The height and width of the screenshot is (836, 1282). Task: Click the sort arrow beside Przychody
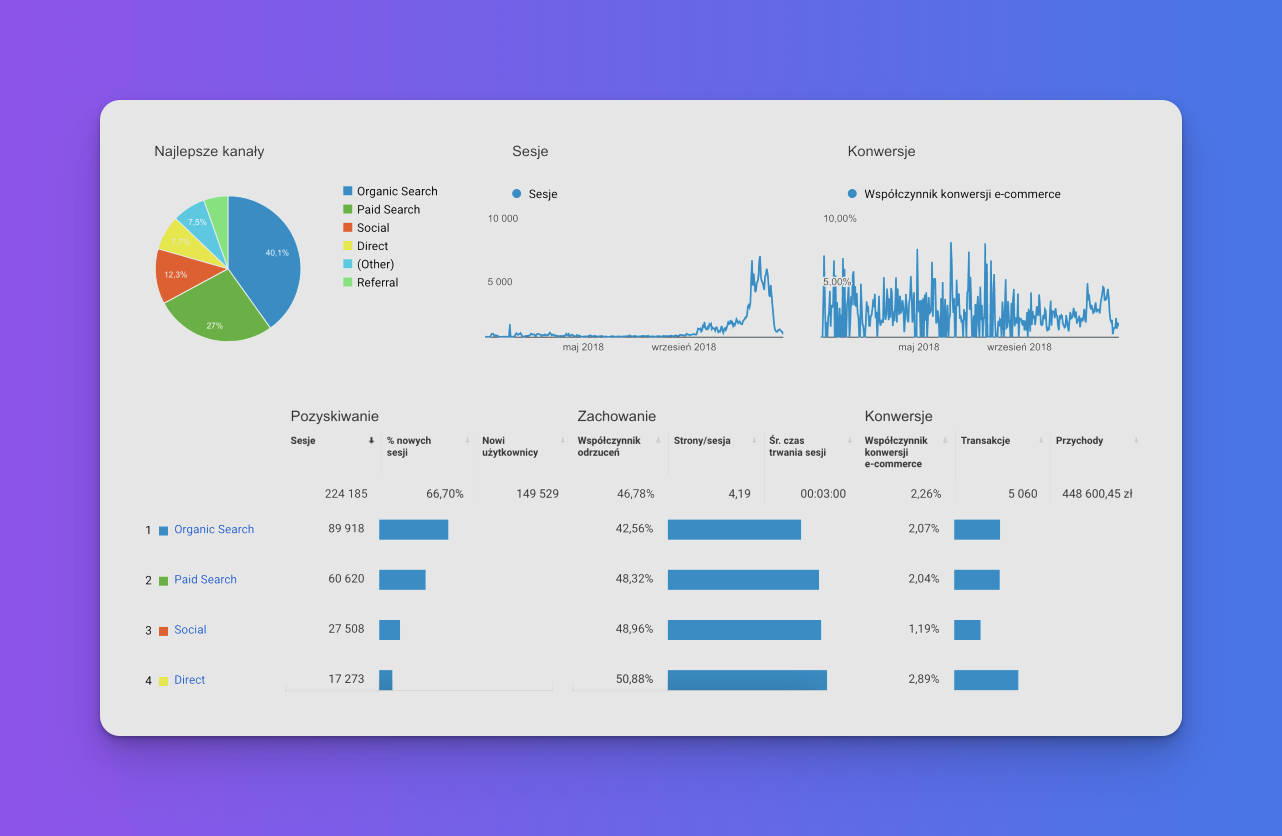pyautogui.click(x=1136, y=440)
